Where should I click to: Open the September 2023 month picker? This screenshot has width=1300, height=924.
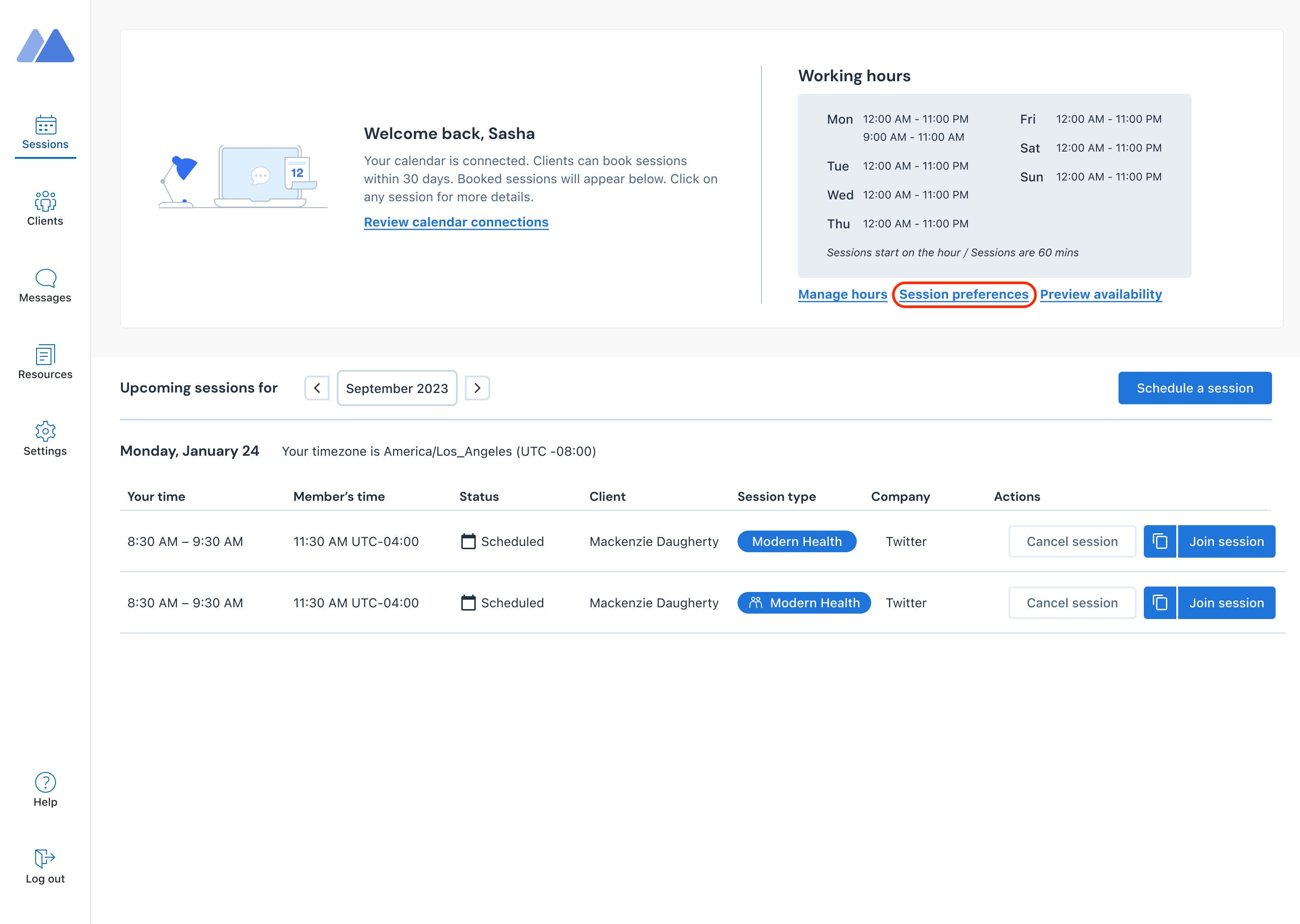click(x=397, y=388)
